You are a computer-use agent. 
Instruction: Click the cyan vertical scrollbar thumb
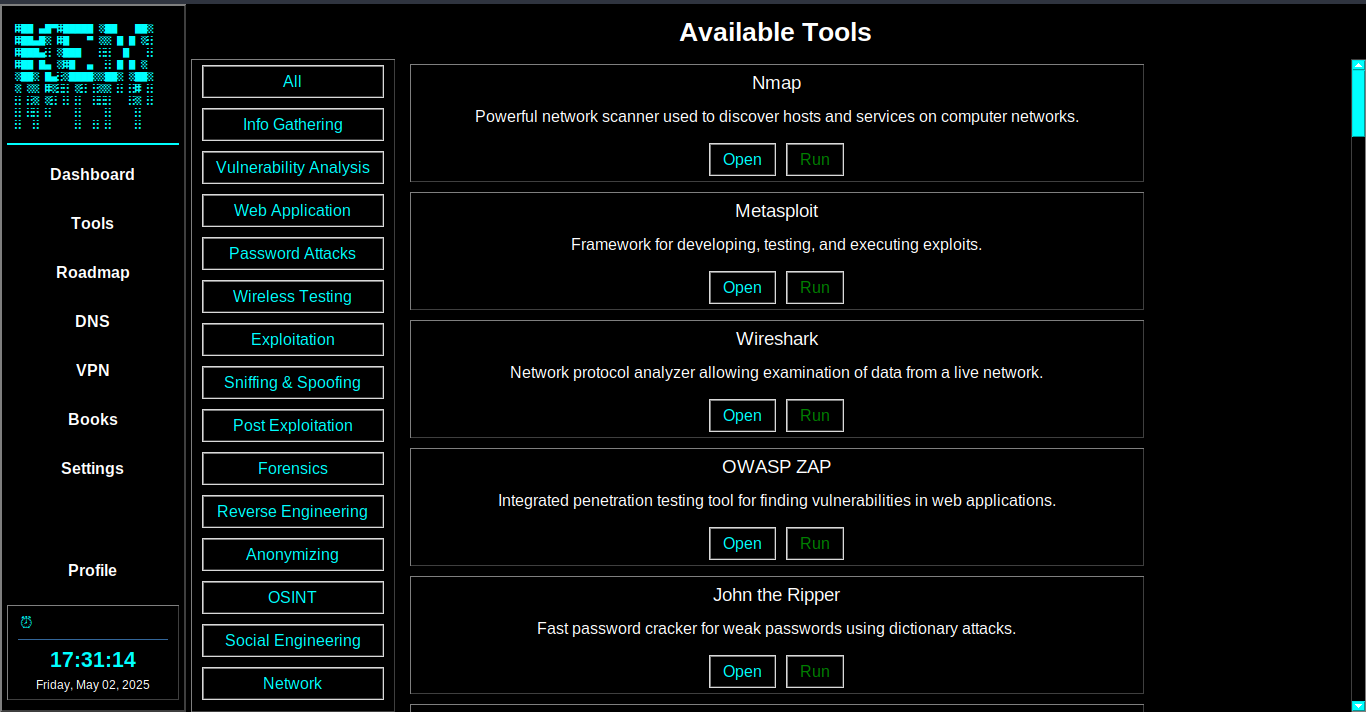tap(1358, 103)
